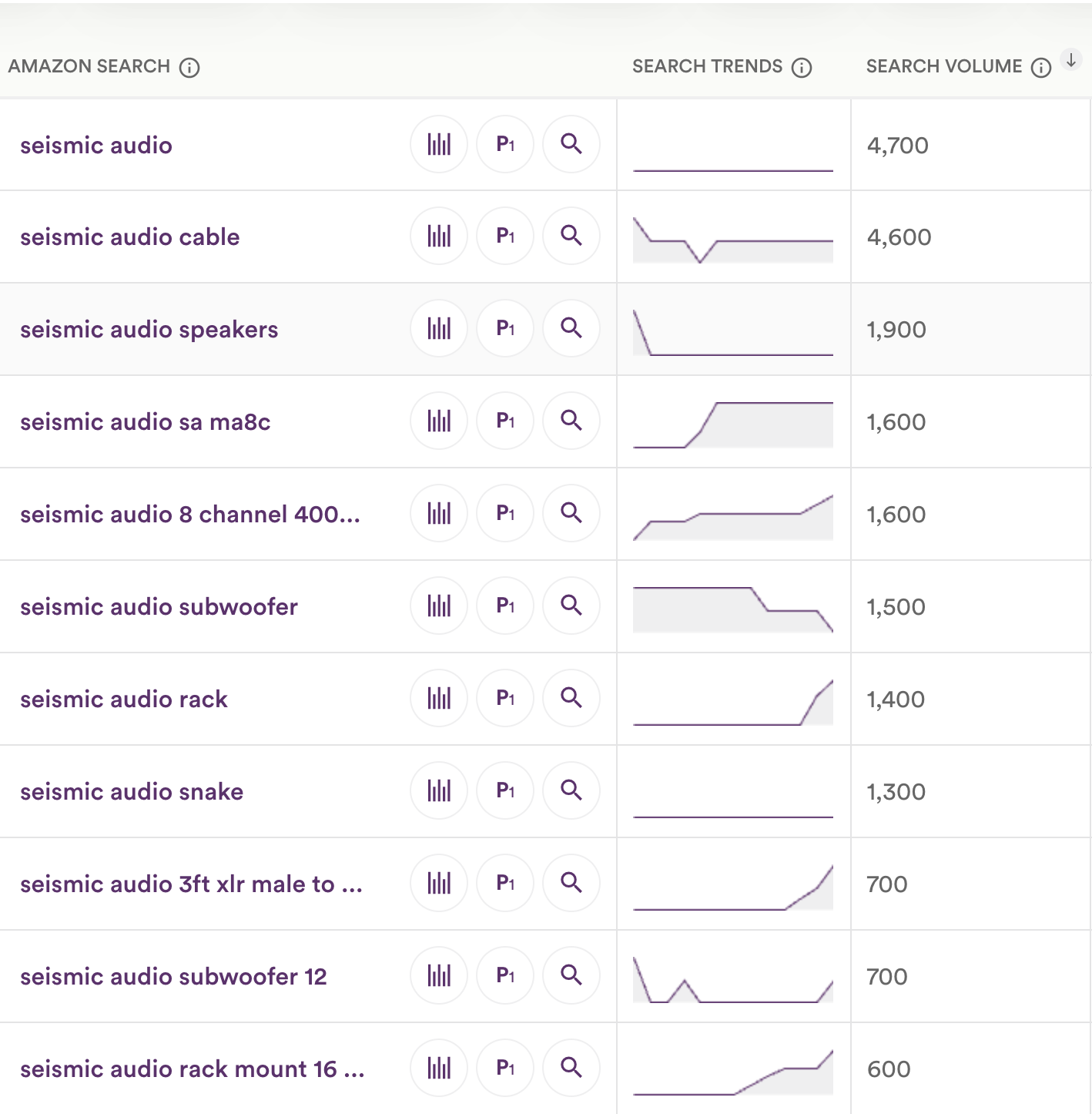1092x1114 pixels.
Task: Click P1 icon for 8 channel 400 row
Action: 505,513
